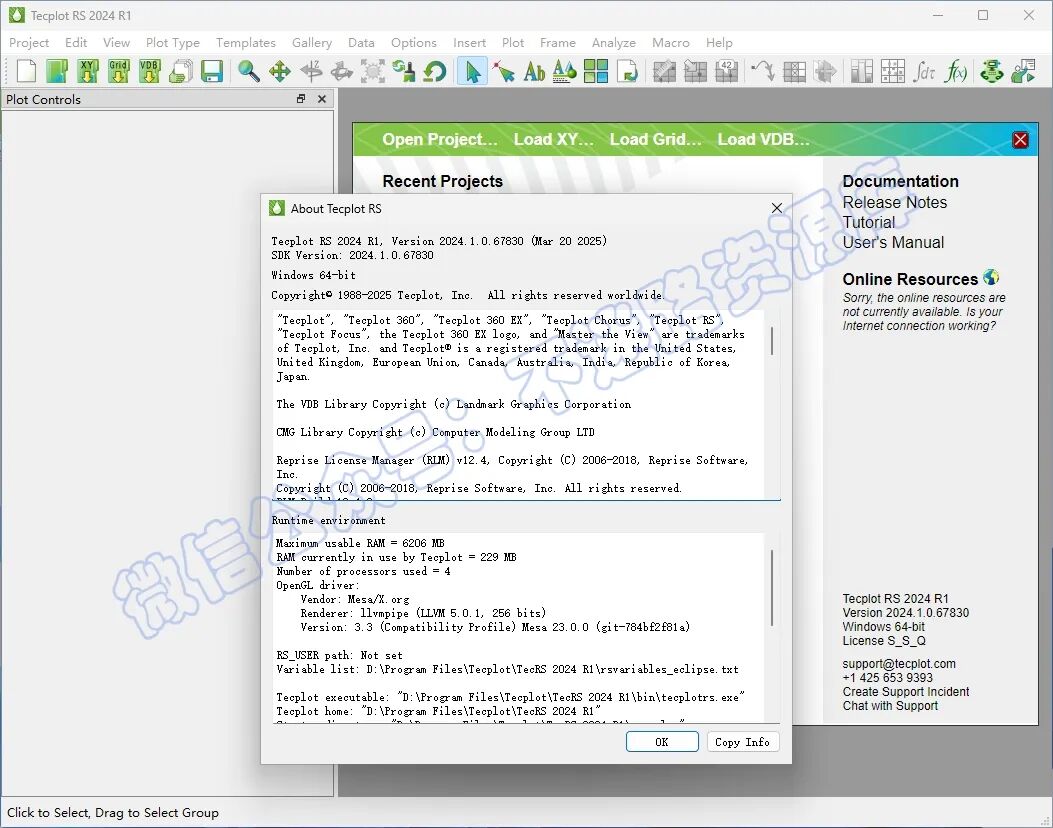Image resolution: width=1053 pixels, height=828 pixels.
Task: Click the 'Recent Projects' heading
Action: pyautogui.click(x=443, y=181)
